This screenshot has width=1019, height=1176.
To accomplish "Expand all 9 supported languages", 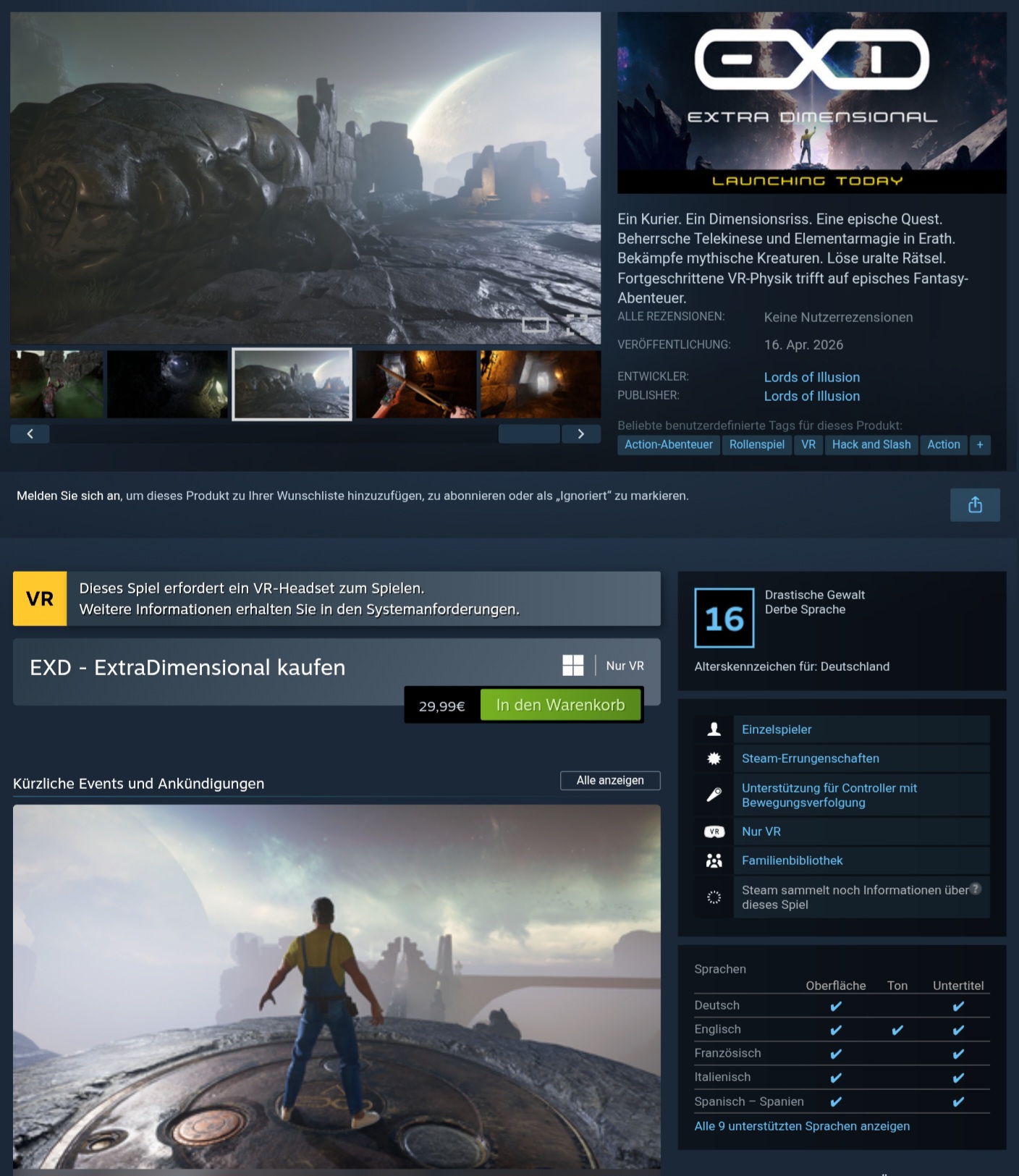I will pos(802,1126).
